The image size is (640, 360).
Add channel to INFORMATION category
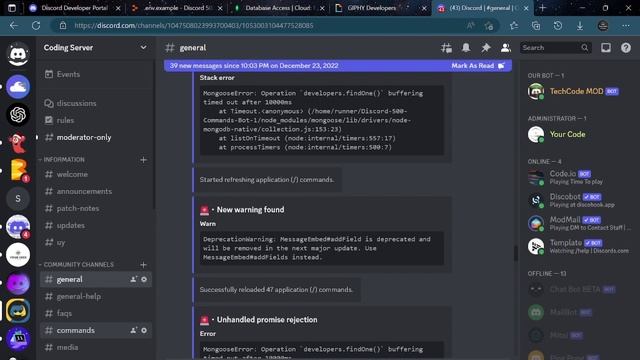point(143,160)
